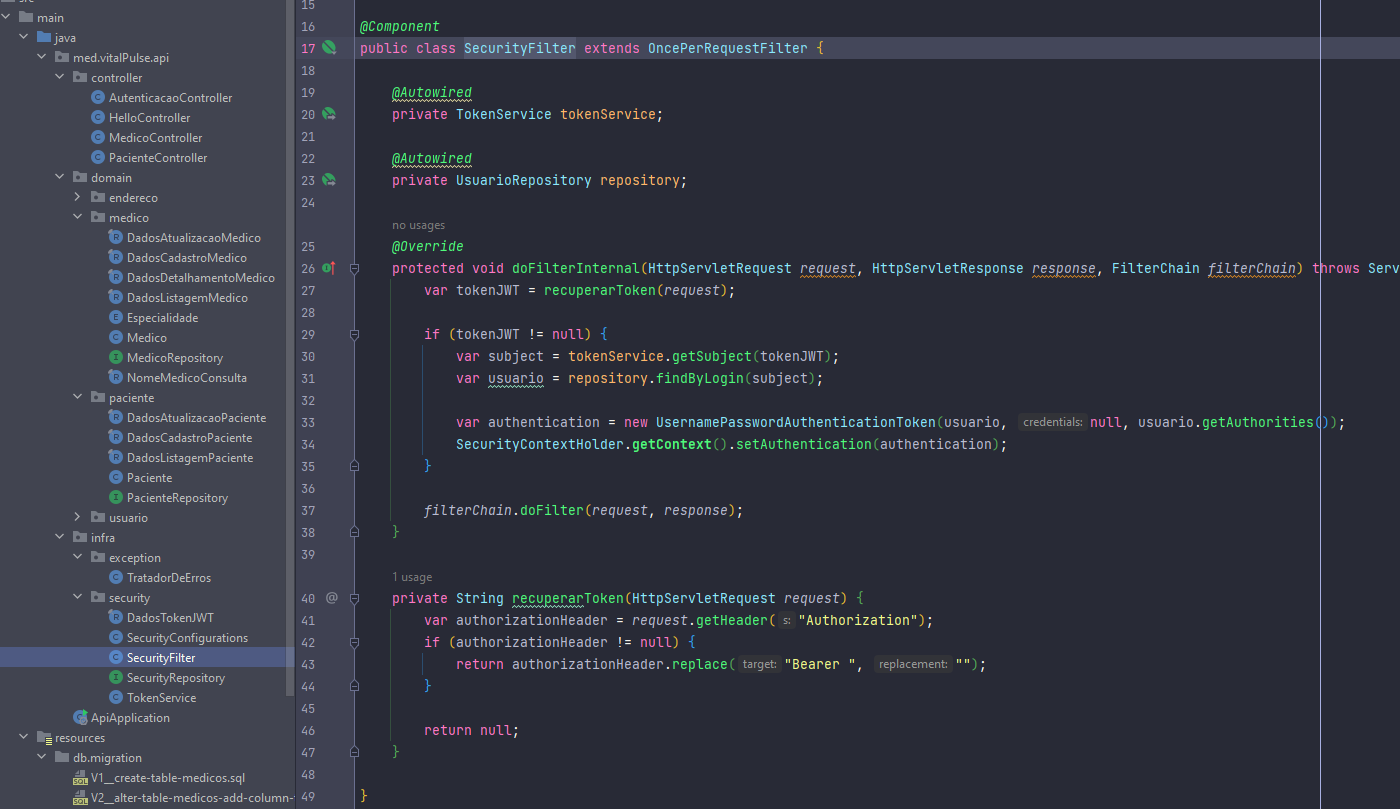The width and height of the screenshot is (1400, 809).
Task: Collapse the recuperarToken method fold marker
Action: tap(354, 598)
